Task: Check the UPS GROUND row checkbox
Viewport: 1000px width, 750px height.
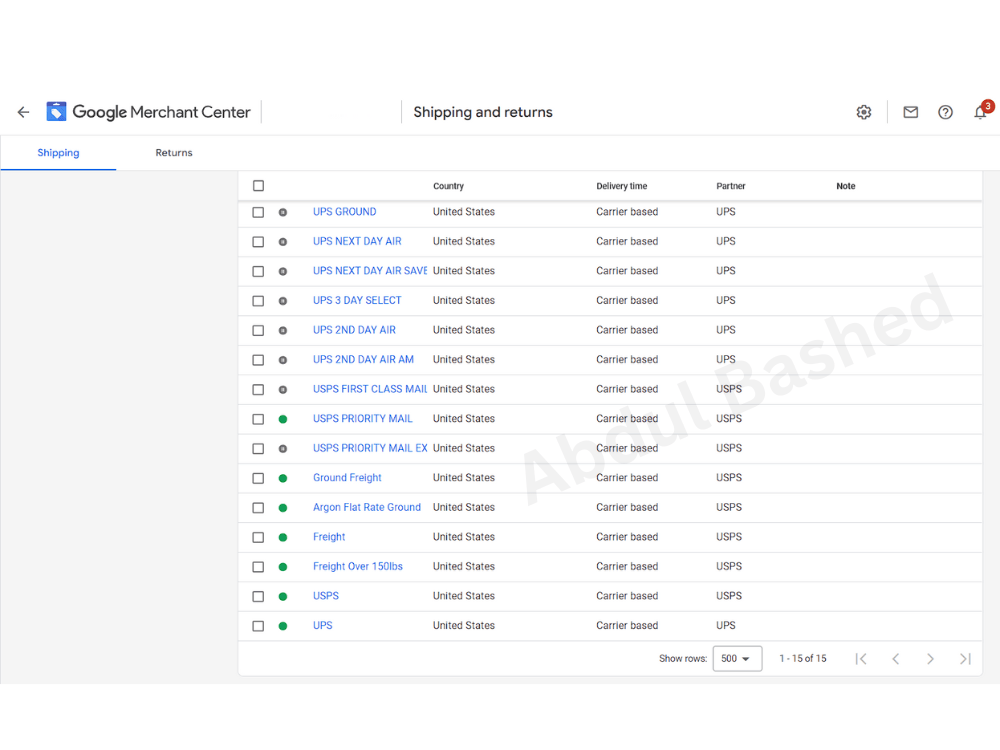Action: click(258, 212)
